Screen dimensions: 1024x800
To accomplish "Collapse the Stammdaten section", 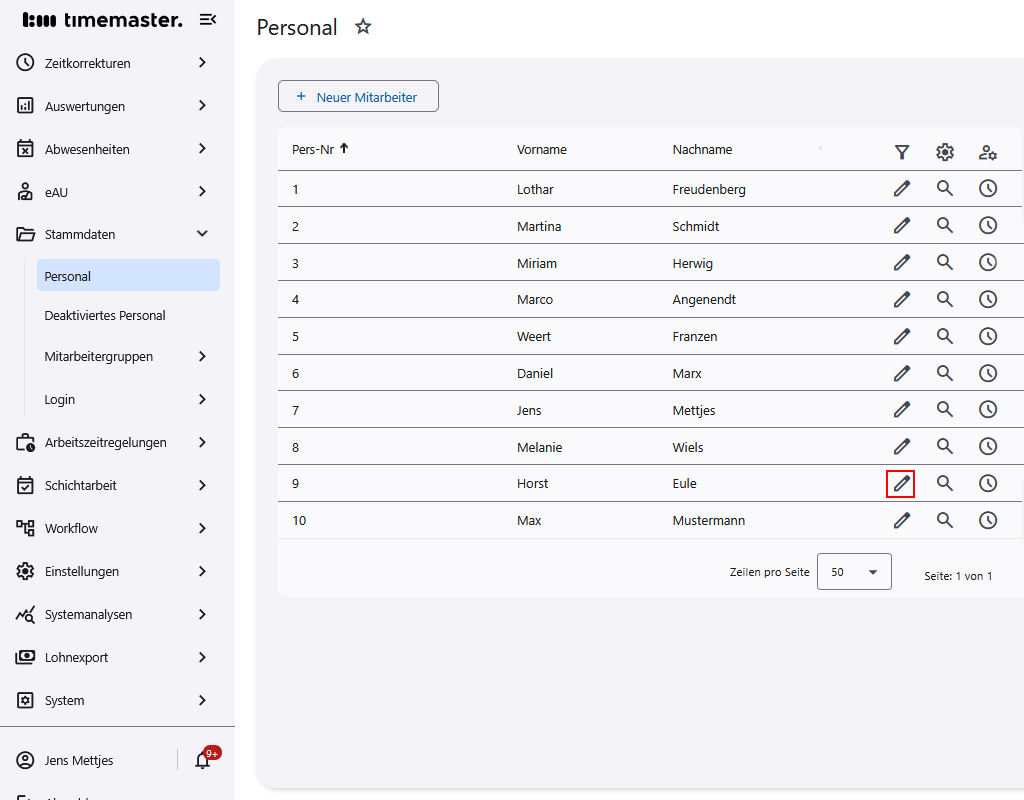I will [202, 234].
